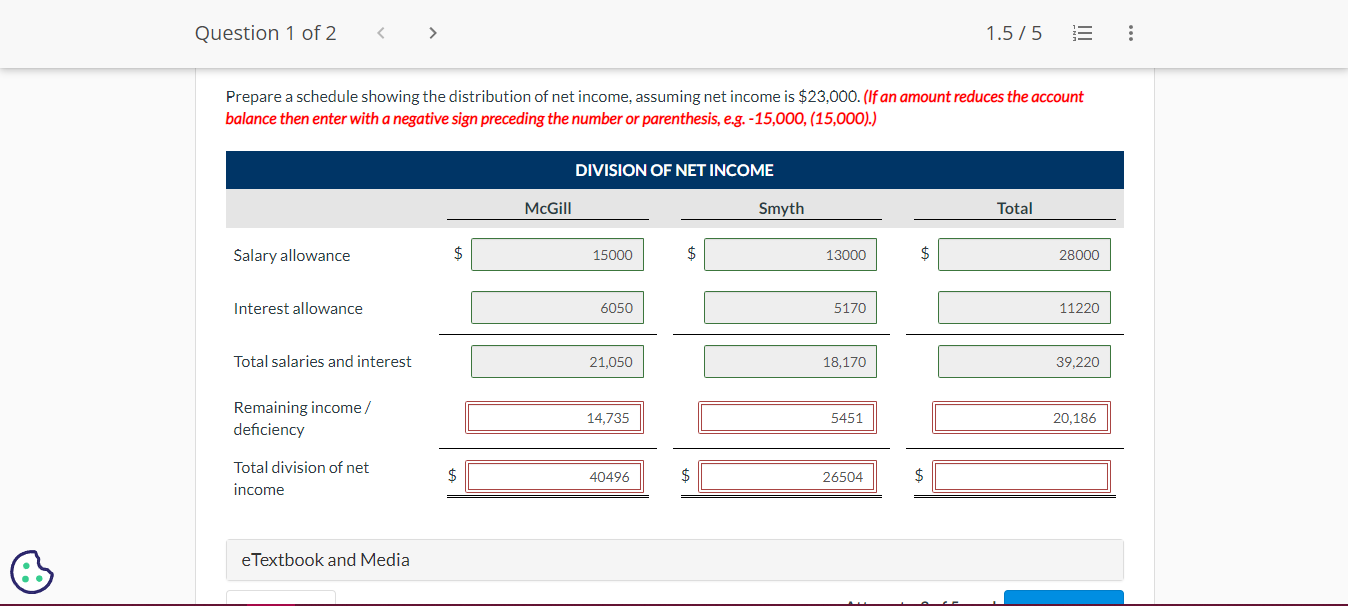Click the Salary allowance row label
Image resolution: width=1348 pixels, height=606 pixels.
pos(292,255)
